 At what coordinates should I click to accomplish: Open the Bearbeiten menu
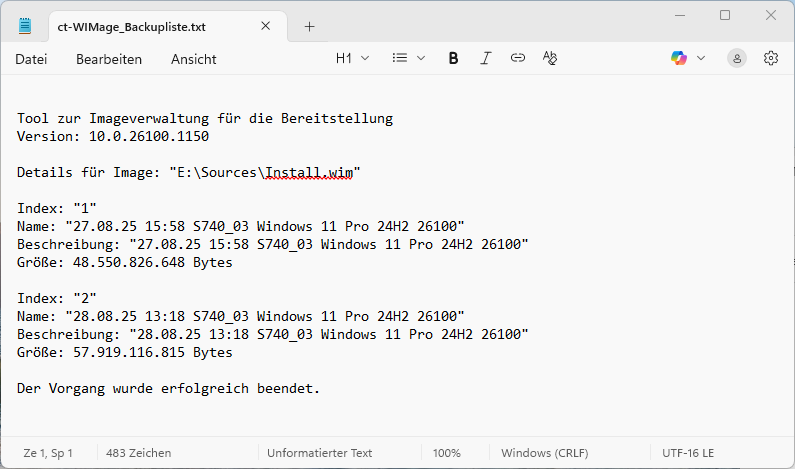coord(109,59)
